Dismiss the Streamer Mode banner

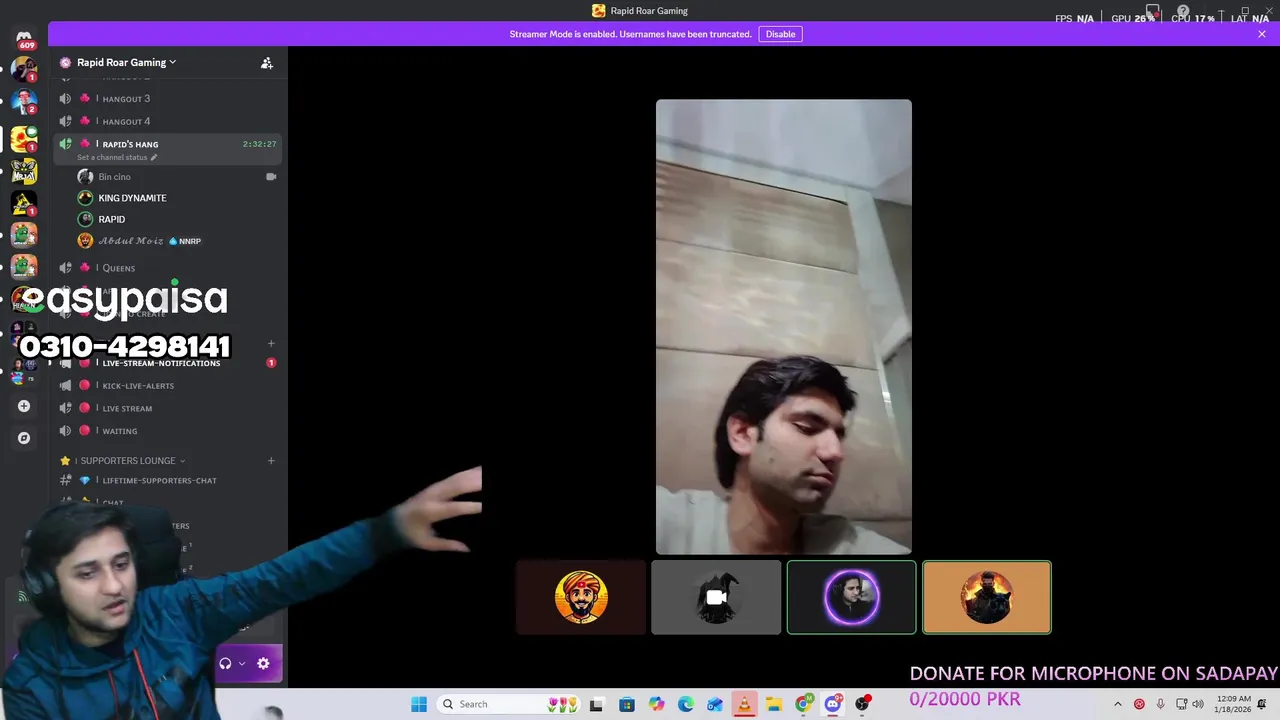[1262, 34]
